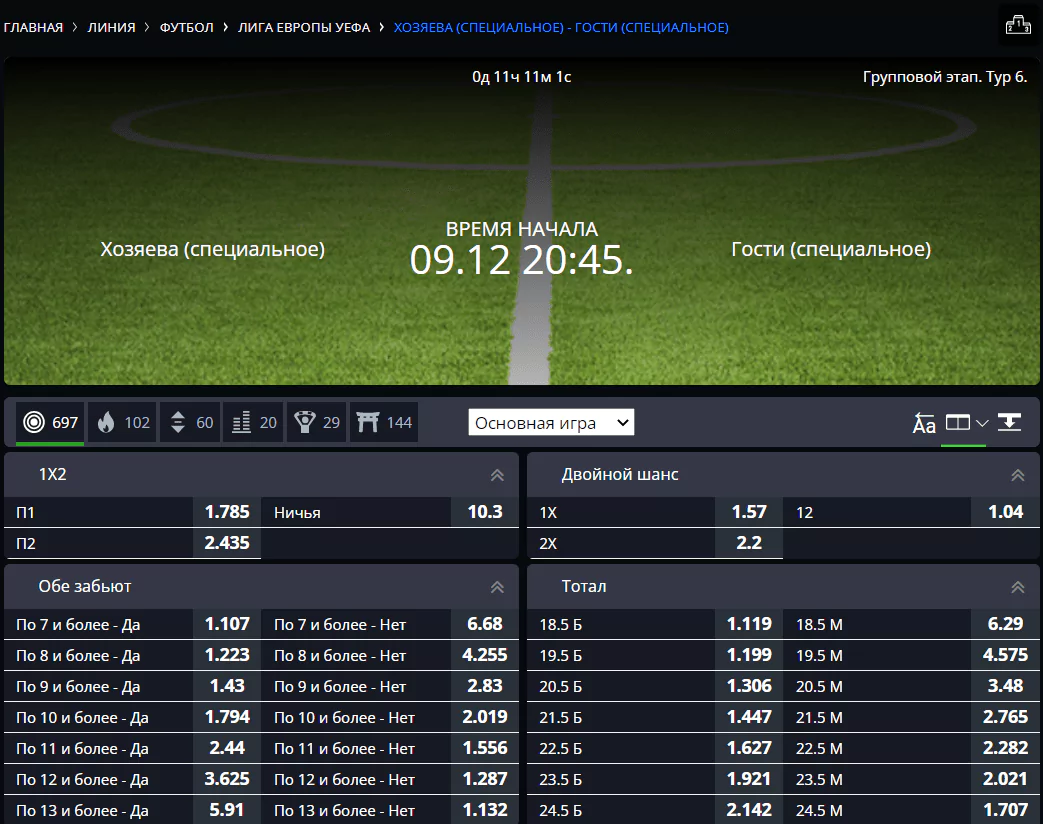1043x824 pixels.
Task: Open the goalpost tab with 144
Action: (x=384, y=422)
